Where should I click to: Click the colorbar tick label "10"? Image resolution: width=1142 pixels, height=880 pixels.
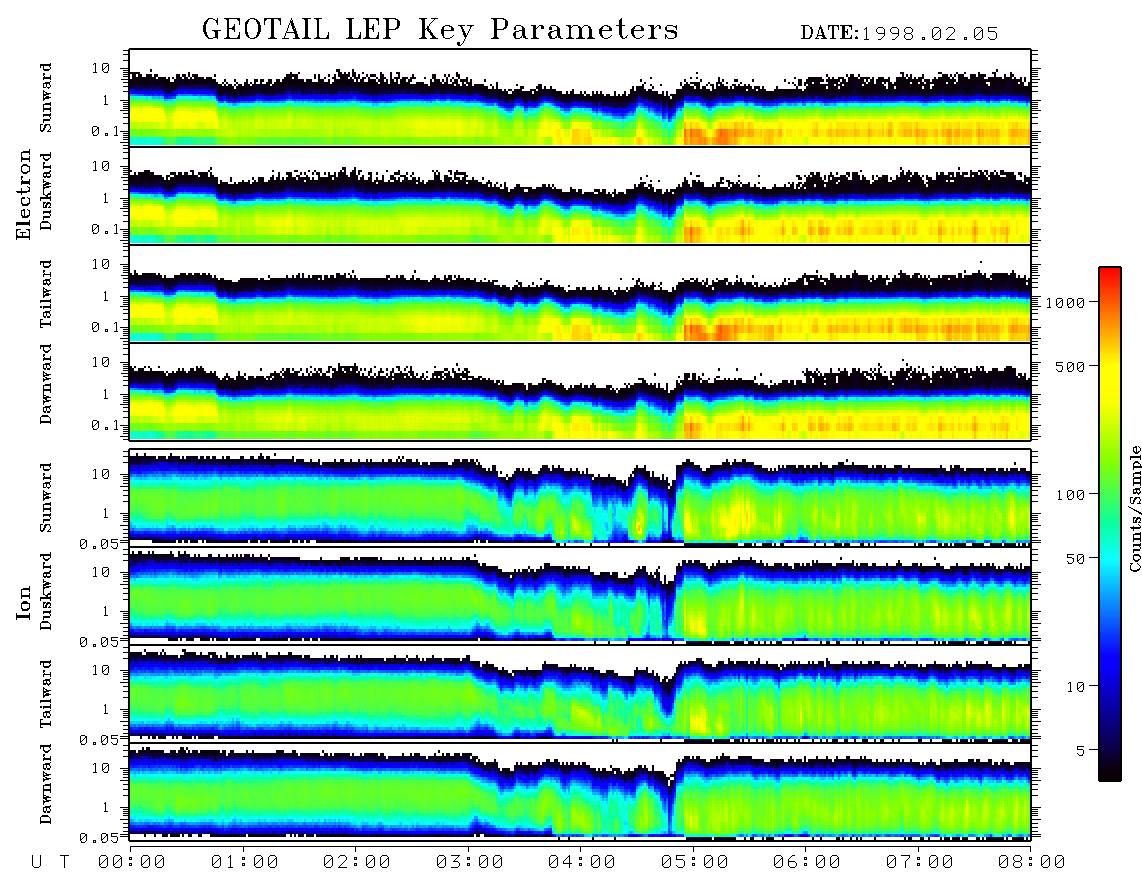pos(1076,687)
